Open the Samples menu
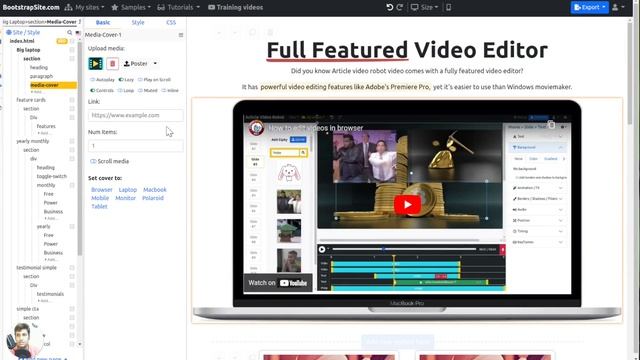 [x=131, y=7]
